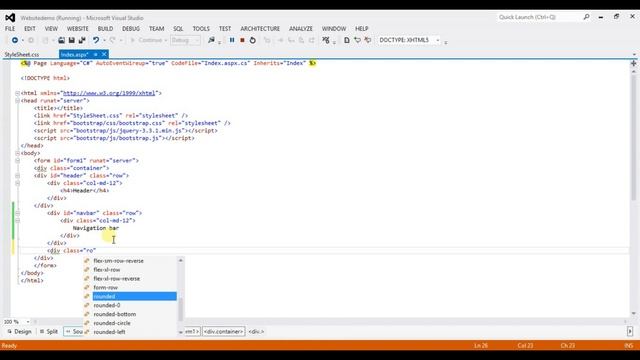This screenshot has width=640, height=360.
Task: Follow the www.w3.org xhtml link
Action: click(109, 93)
